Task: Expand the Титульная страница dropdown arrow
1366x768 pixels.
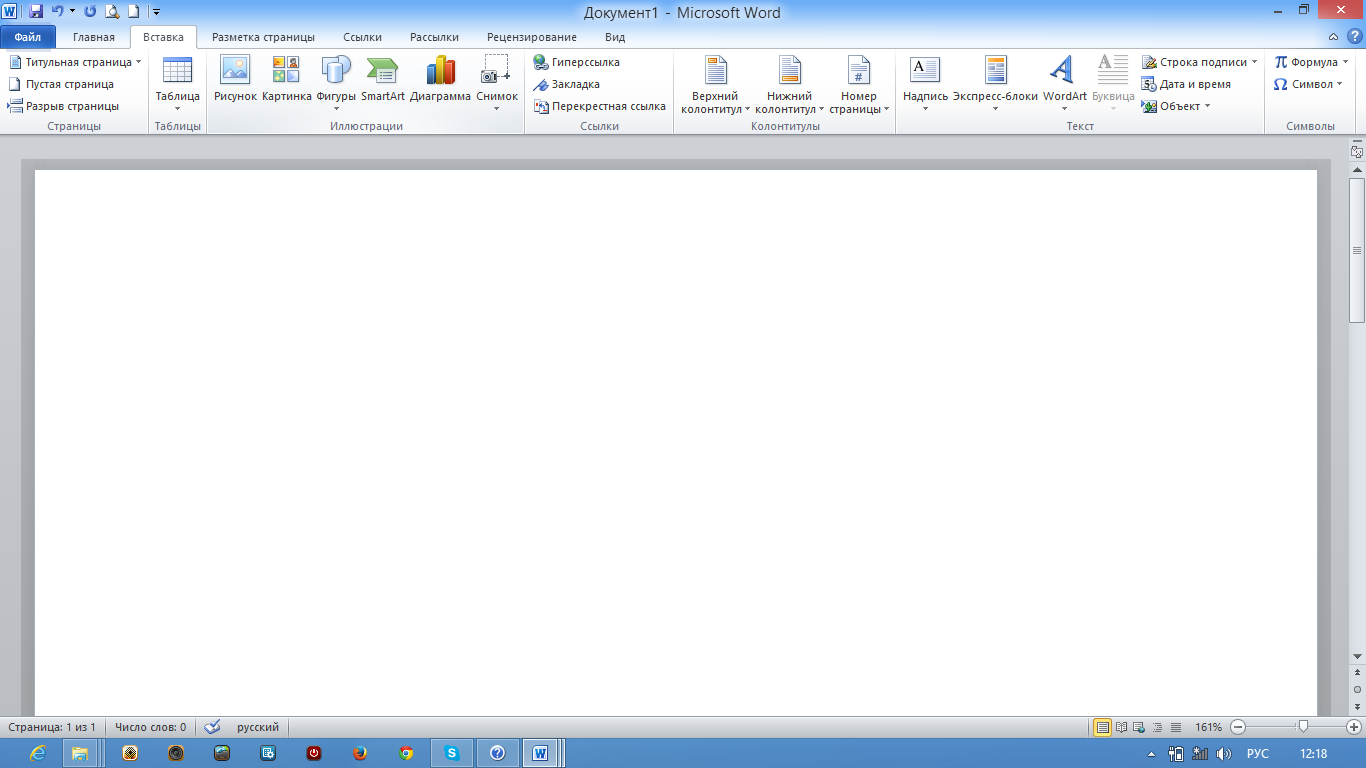Action: coord(138,62)
